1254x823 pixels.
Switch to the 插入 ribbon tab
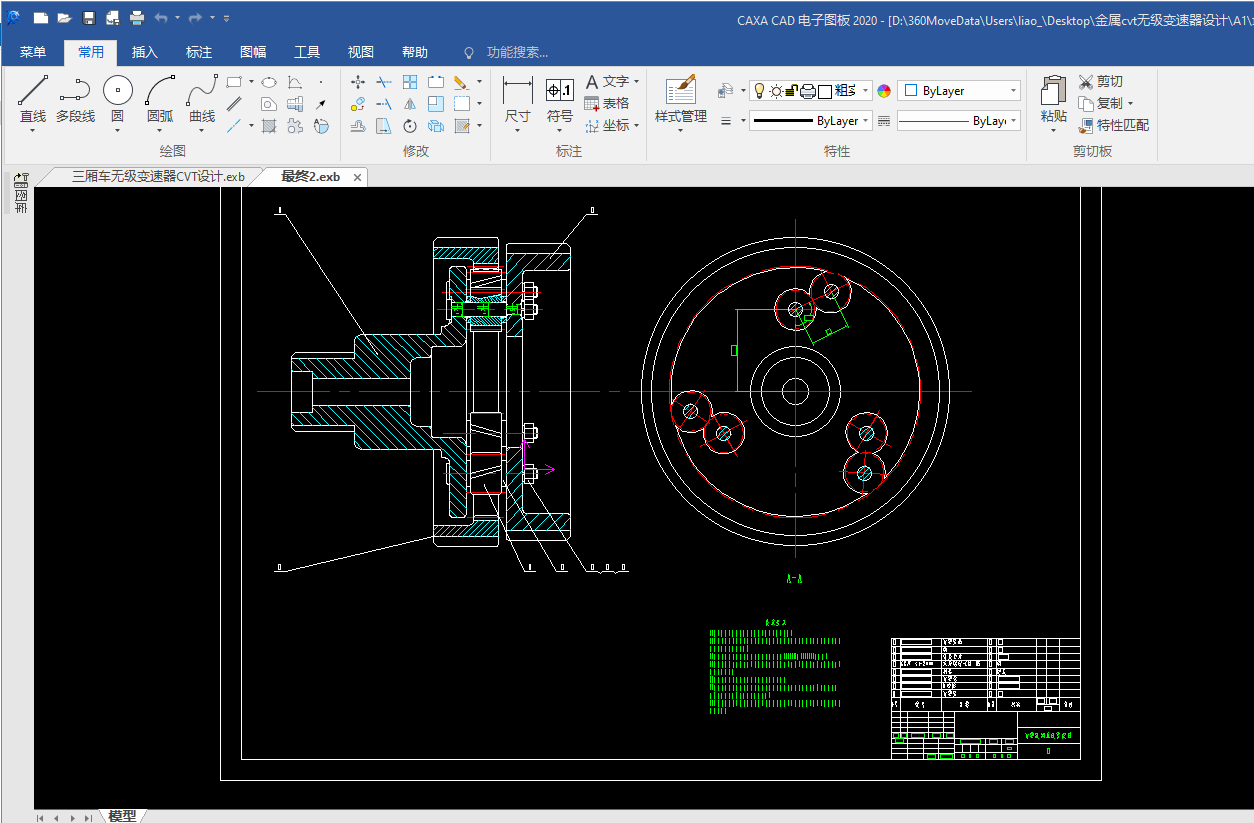145,52
